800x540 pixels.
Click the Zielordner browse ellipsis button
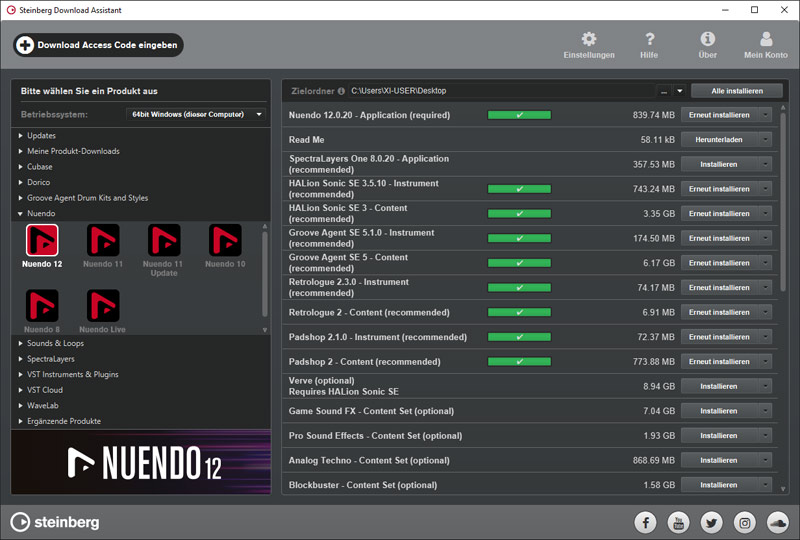point(664,91)
